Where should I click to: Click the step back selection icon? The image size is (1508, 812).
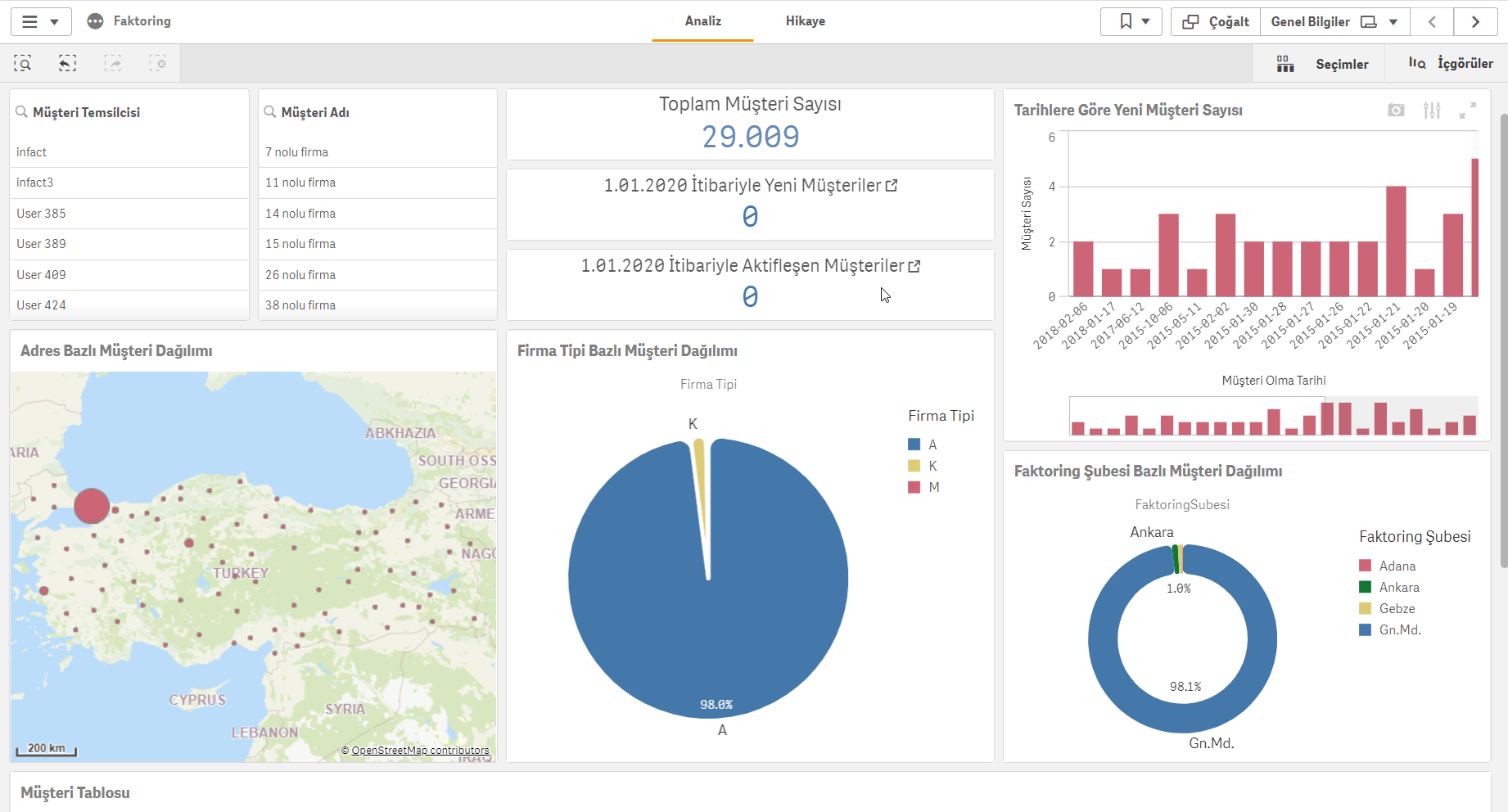pos(68,64)
